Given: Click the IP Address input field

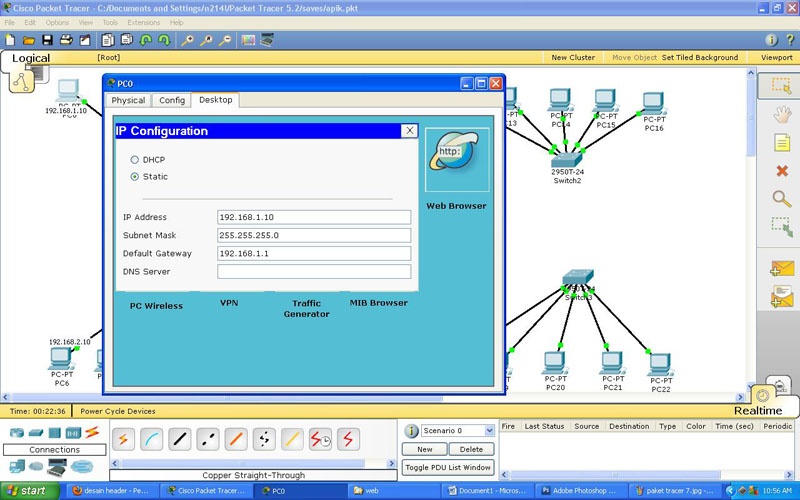Looking at the screenshot, I should click(x=314, y=217).
